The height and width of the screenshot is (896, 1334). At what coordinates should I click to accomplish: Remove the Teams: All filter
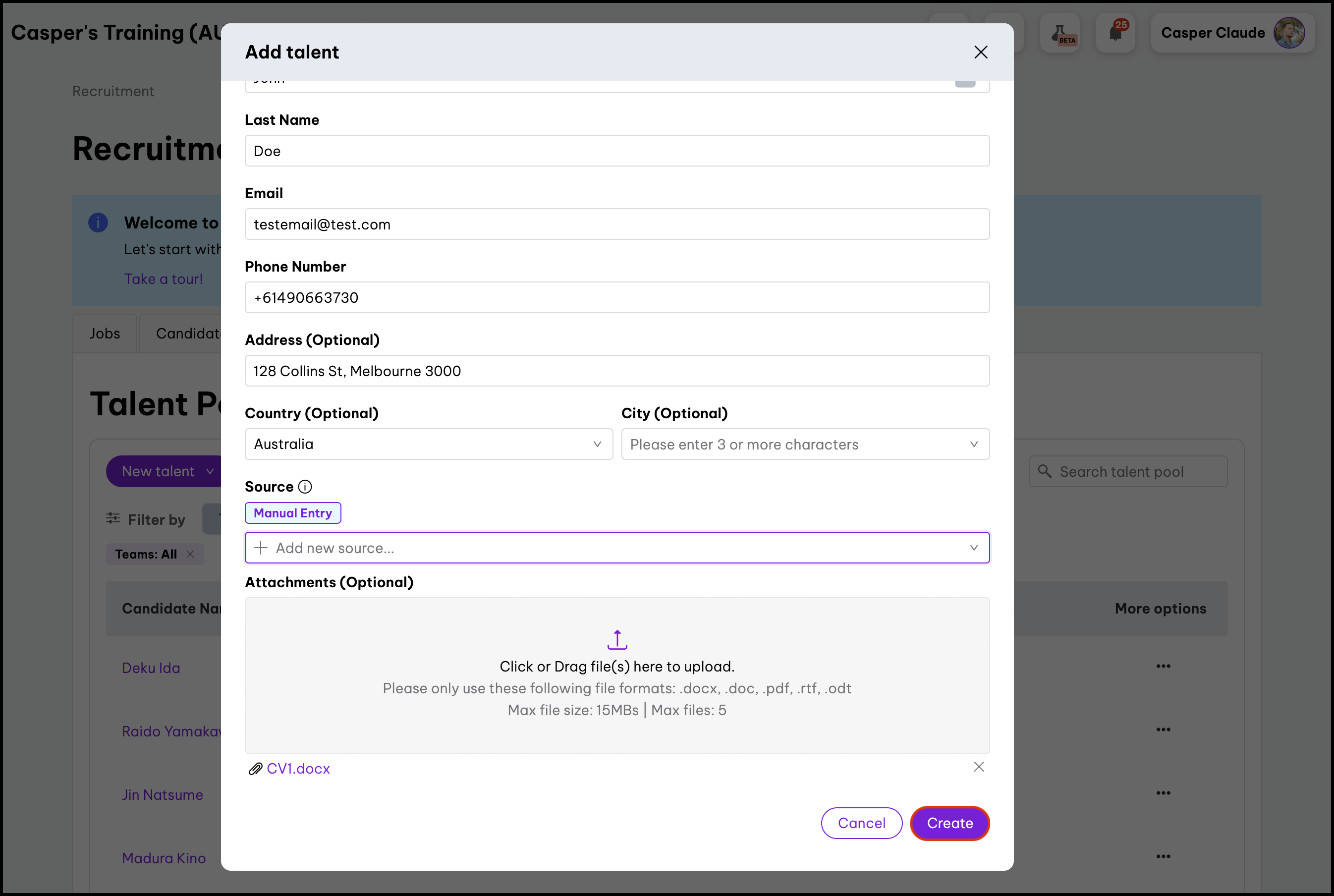point(190,554)
